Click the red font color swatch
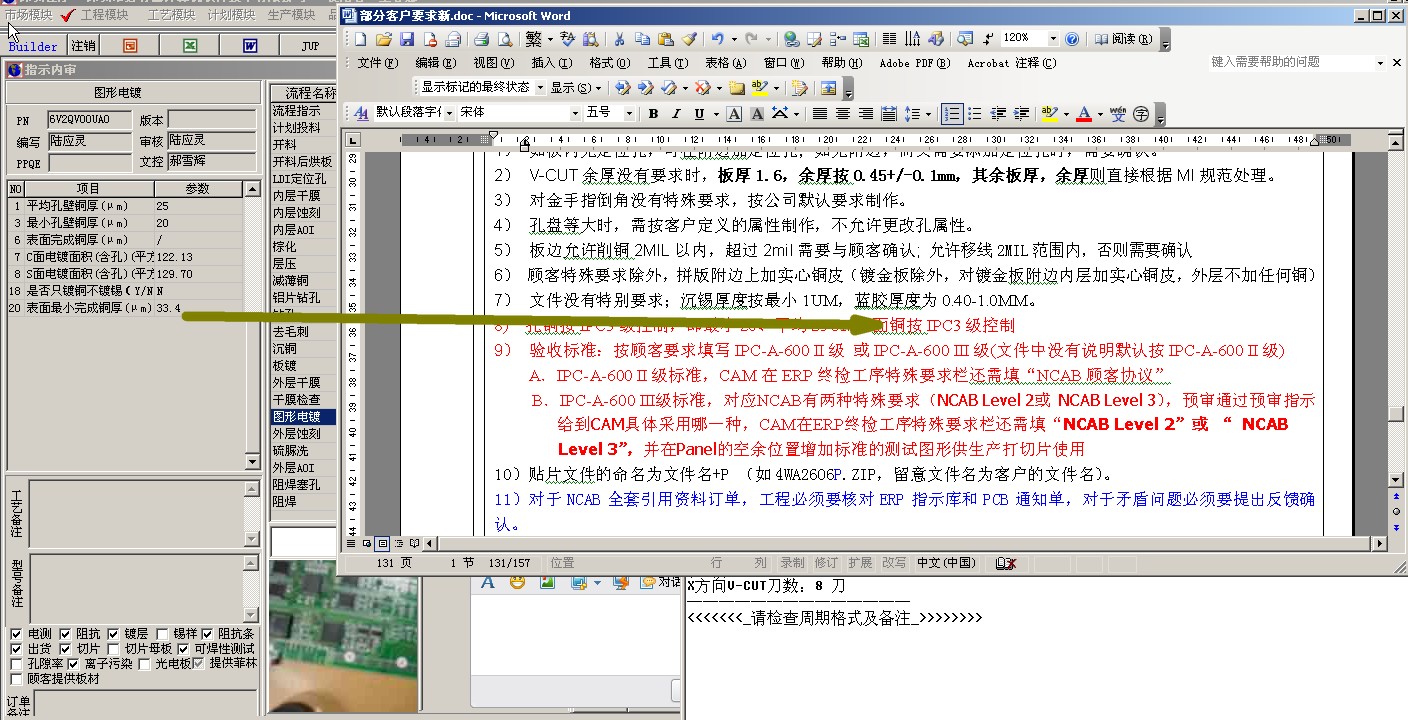This screenshot has width=1408, height=720. click(x=1084, y=114)
